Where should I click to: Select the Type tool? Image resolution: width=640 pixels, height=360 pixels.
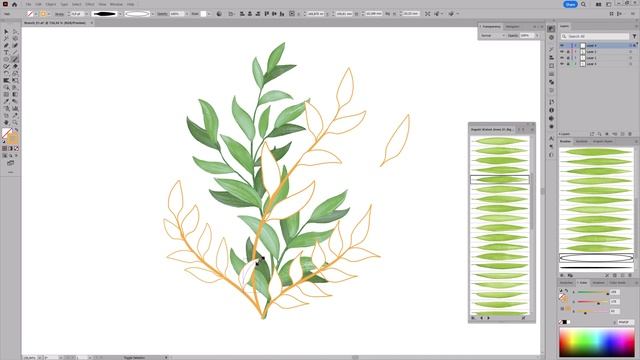6,52
